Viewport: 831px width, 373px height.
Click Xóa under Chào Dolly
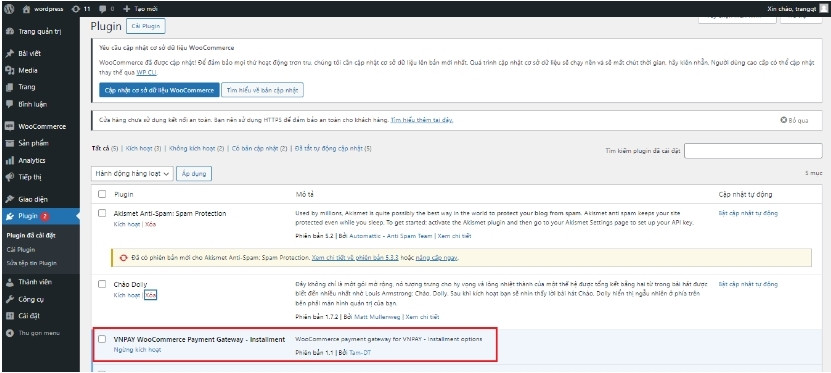(151, 295)
